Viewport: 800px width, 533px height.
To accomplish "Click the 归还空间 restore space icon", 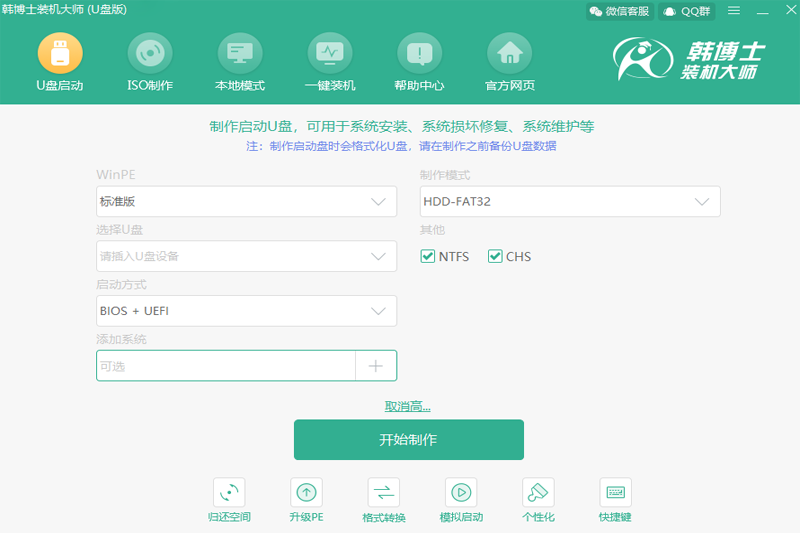I will point(229,492).
